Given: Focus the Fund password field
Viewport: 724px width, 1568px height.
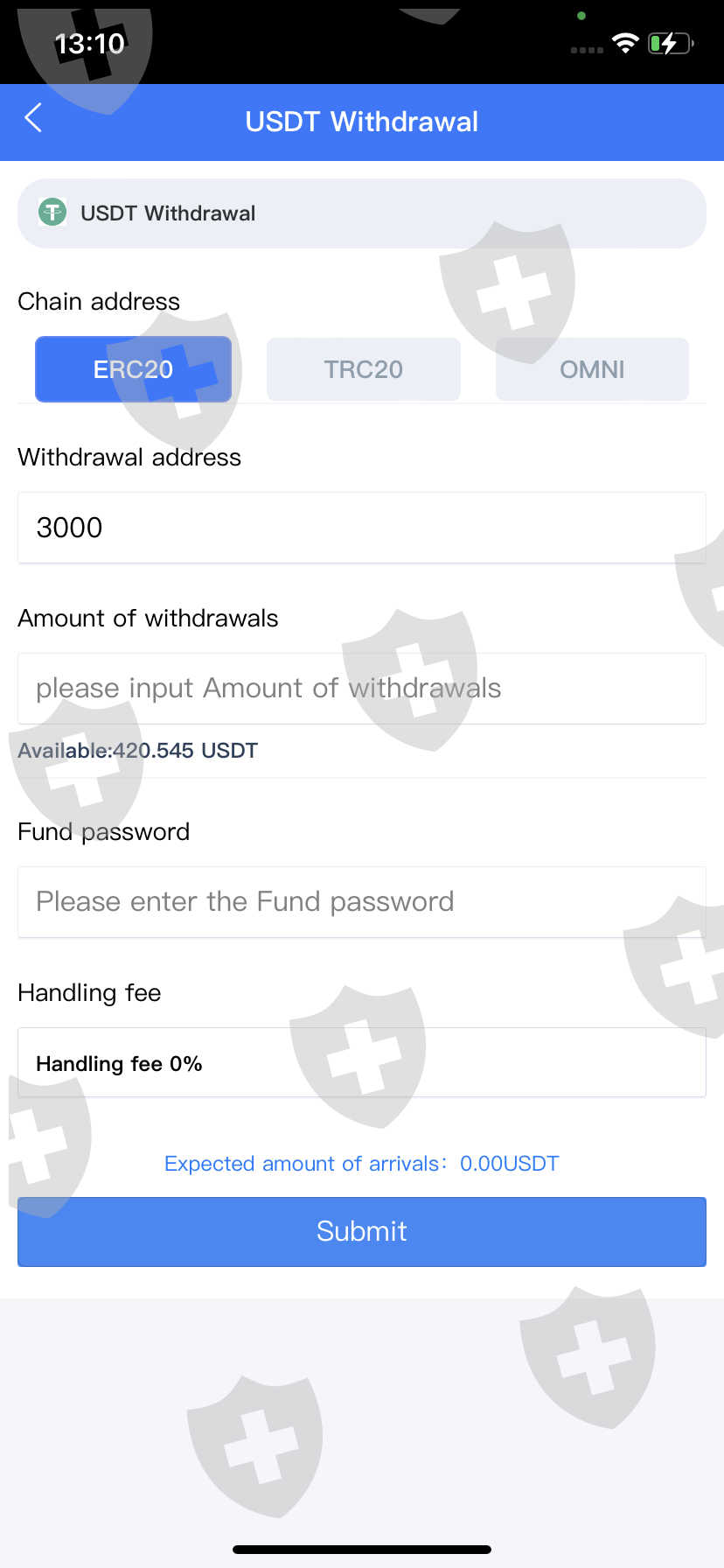Looking at the screenshot, I should click(x=362, y=902).
